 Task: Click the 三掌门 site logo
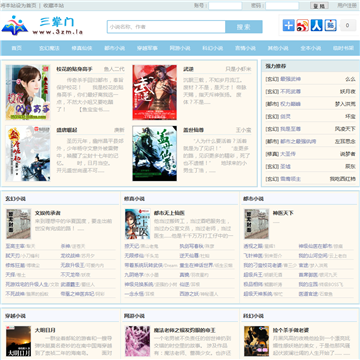tap(42, 25)
